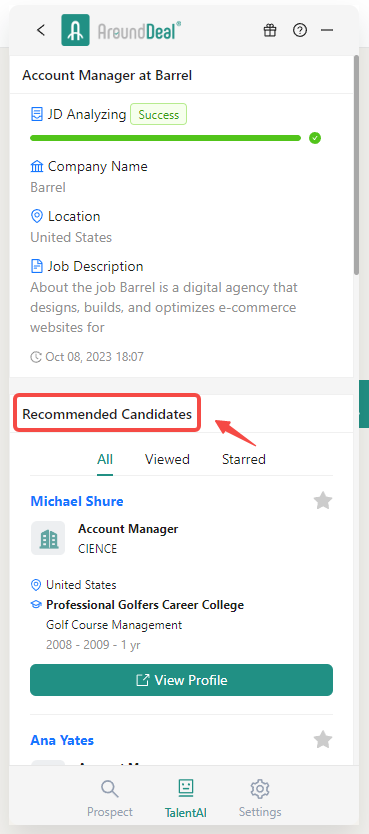Minimize the panel with the dash icon
369x834 pixels.
[x=326, y=31]
